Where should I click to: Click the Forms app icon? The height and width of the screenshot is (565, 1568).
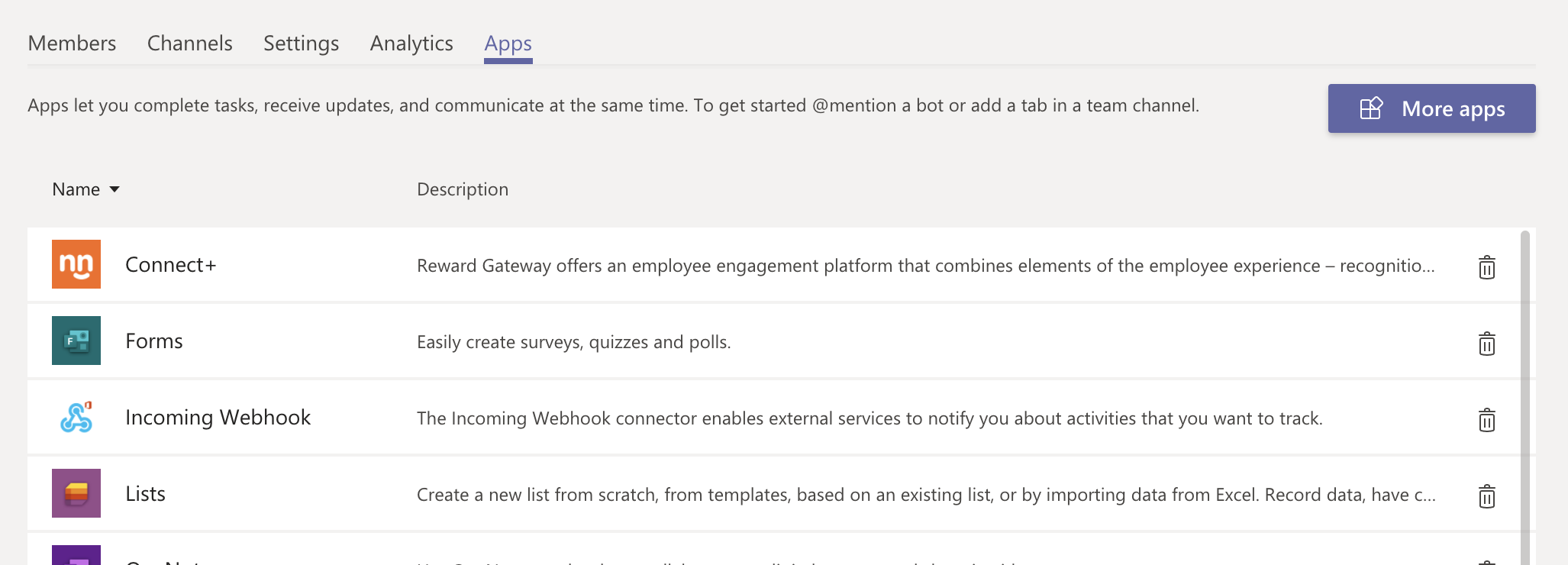(76, 341)
